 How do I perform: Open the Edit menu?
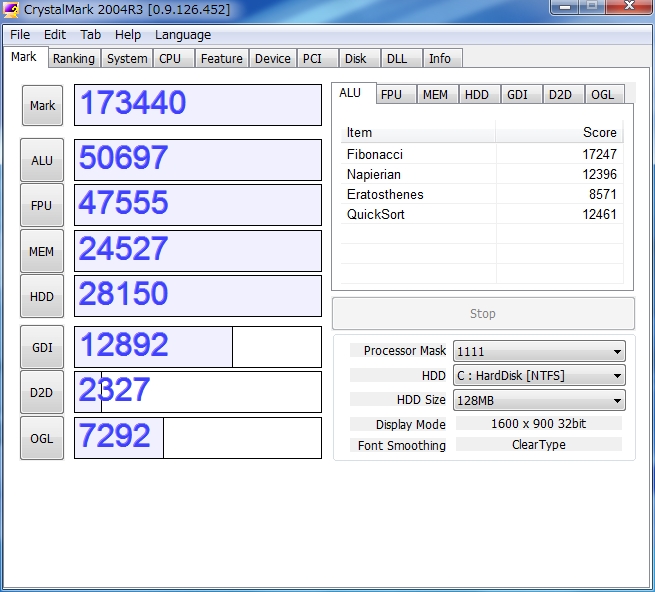(x=55, y=35)
